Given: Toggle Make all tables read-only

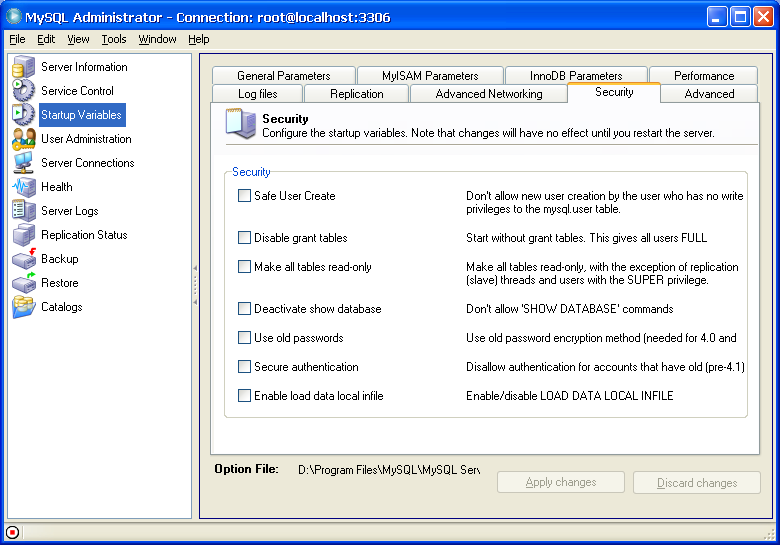Looking at the screenshot, I should tap(244, 267).
